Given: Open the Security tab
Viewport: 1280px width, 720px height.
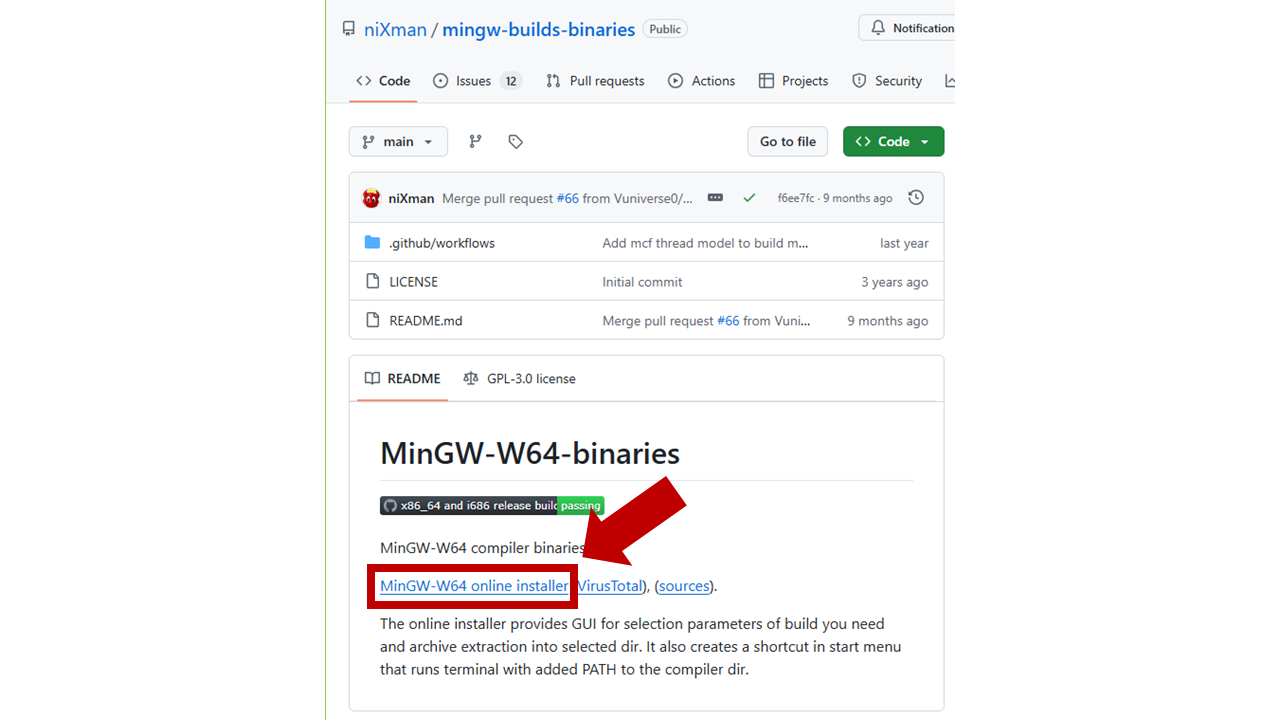Looking at the screenshot, I should pyautogui.click(x=887, y=81).
